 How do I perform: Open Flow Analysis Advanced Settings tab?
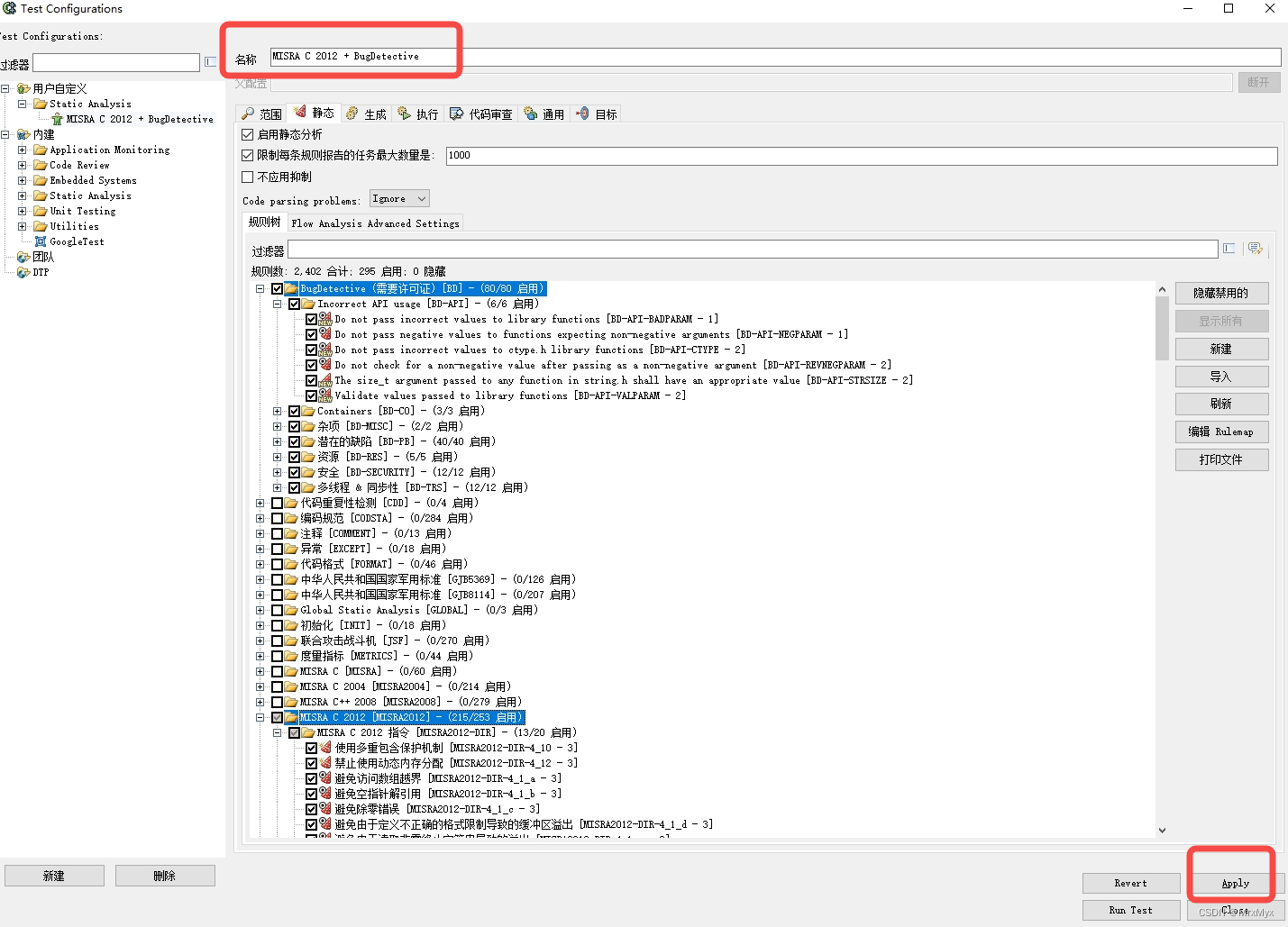point(375,223)
